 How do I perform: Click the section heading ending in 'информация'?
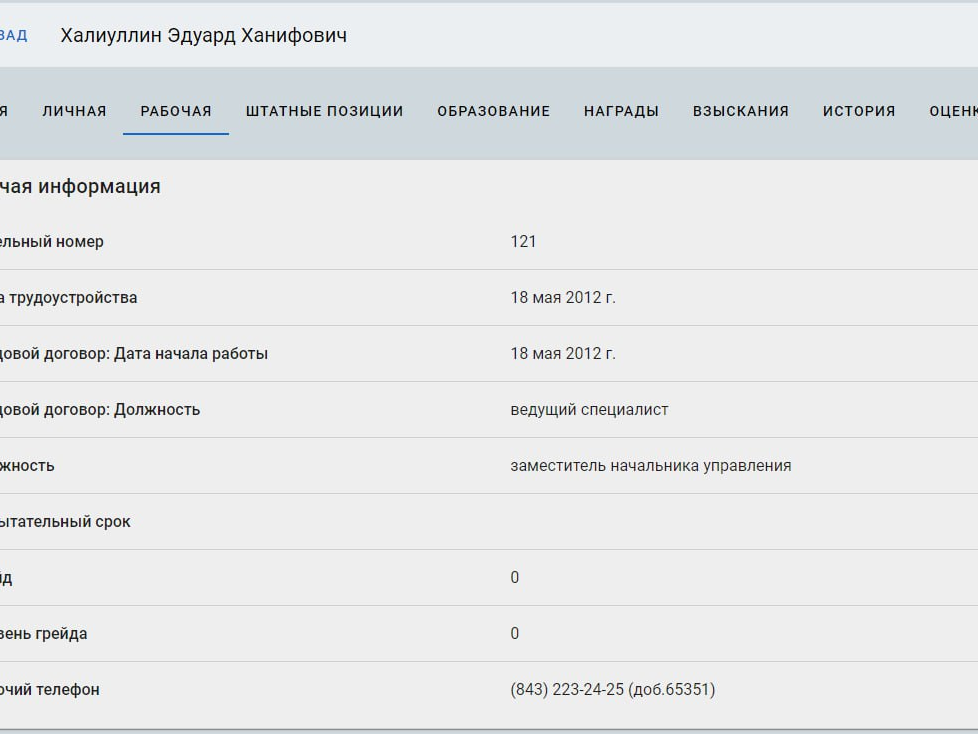pos(80,186)
